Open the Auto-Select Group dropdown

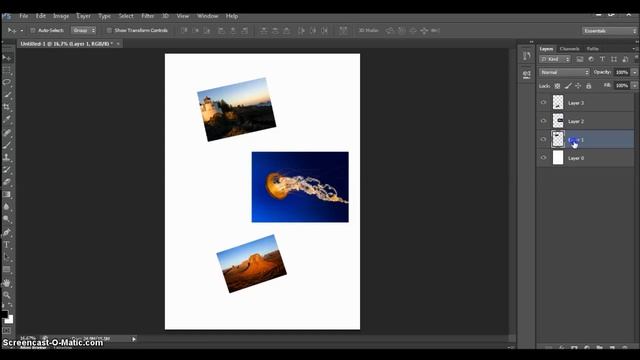click(84, 31)
